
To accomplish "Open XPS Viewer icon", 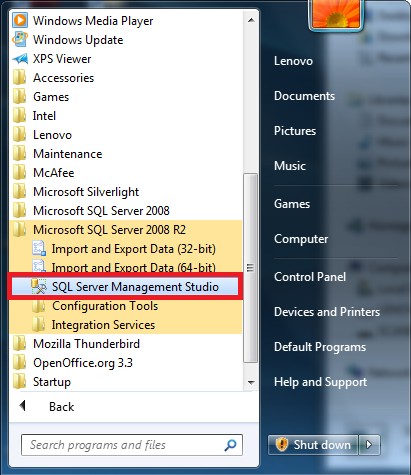I will click(20, 59).
